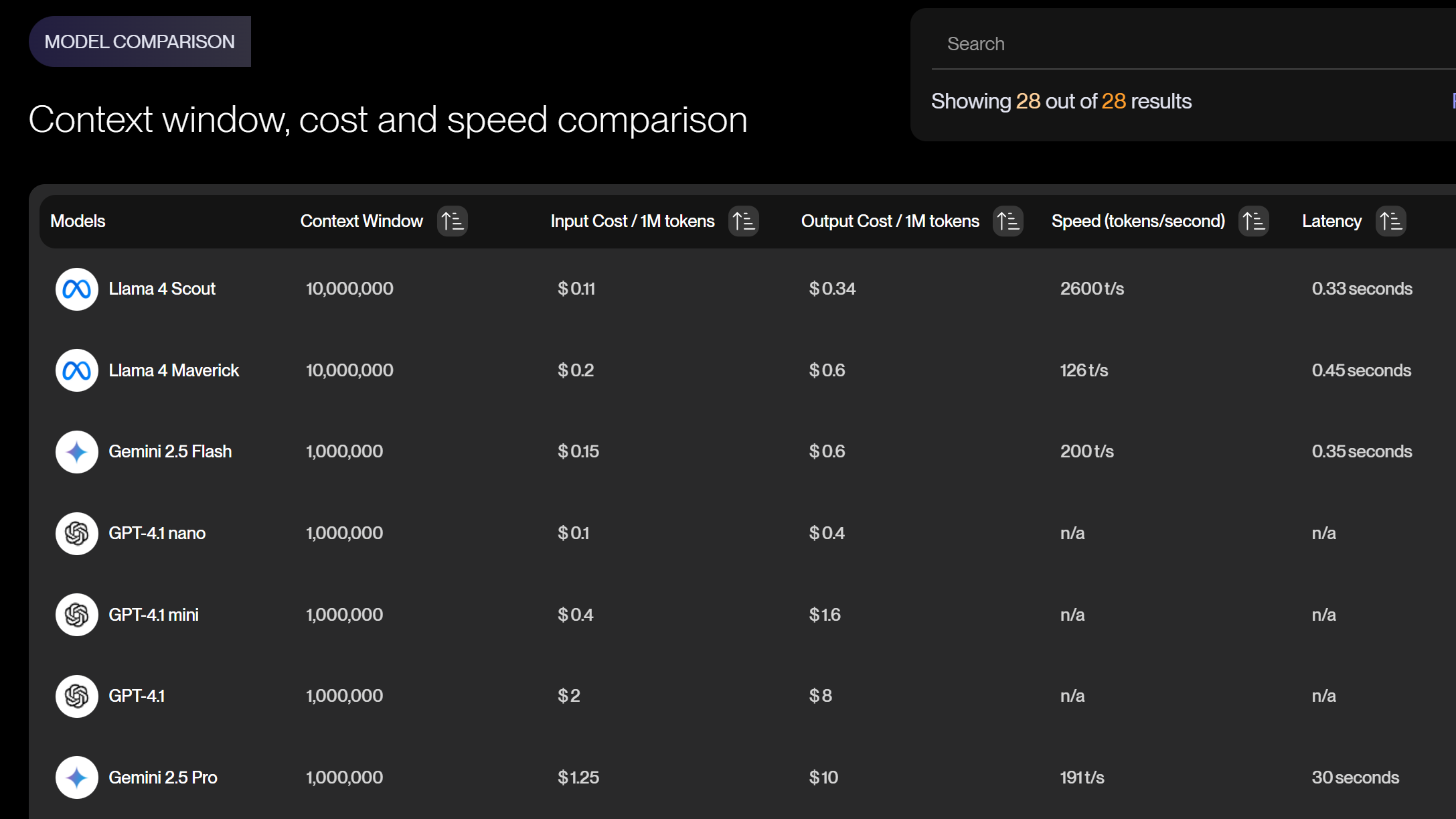This screenshot has width=1456, height=819.
Task: Select the GPT-4.1 nano model name
Action: [157, 533]
